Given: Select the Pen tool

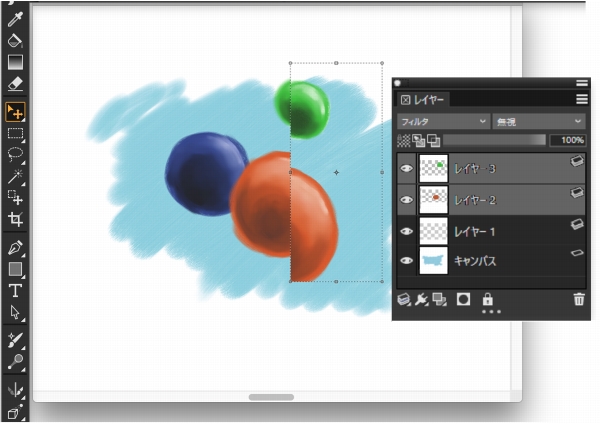Looking at the screenshot, I should pyautogui.click(x=15, y=247).
